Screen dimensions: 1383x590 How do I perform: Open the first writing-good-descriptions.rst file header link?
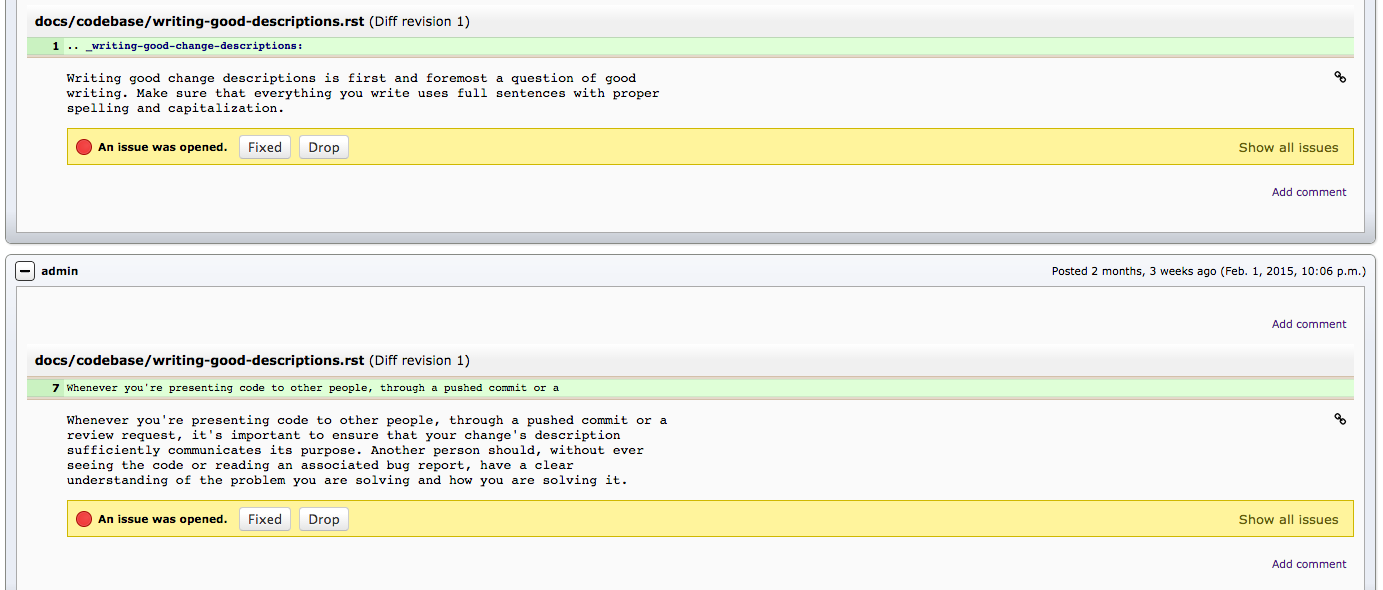tap(199, 21)
